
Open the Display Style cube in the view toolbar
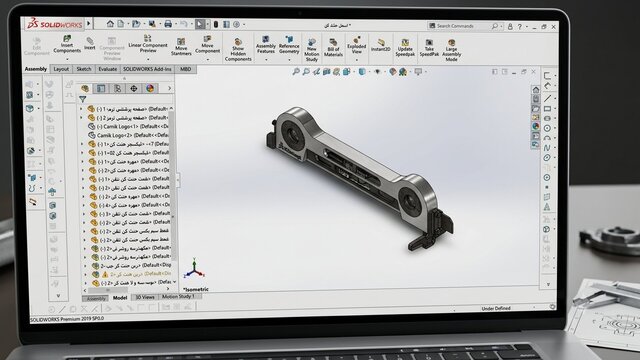click(x=362, y=72)
